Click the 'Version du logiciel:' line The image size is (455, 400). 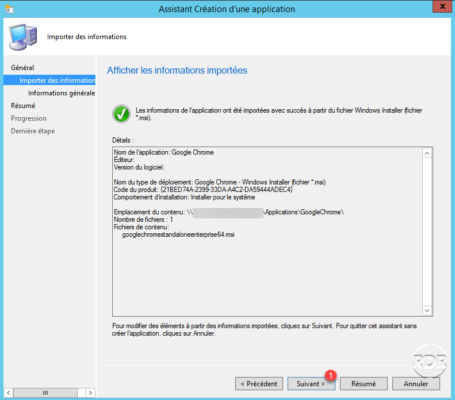point(139,167)
